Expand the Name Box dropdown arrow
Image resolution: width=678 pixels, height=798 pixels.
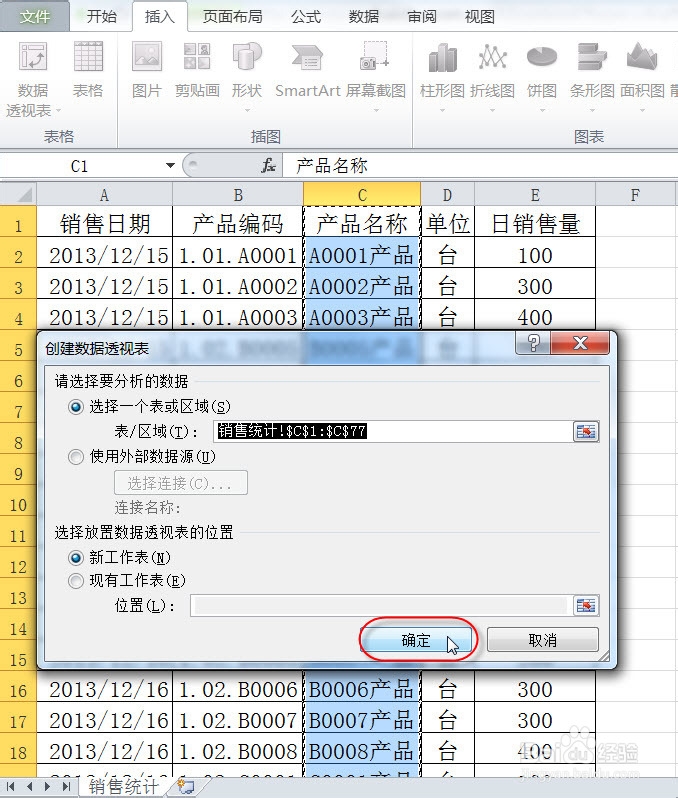(x=170, y=165)
